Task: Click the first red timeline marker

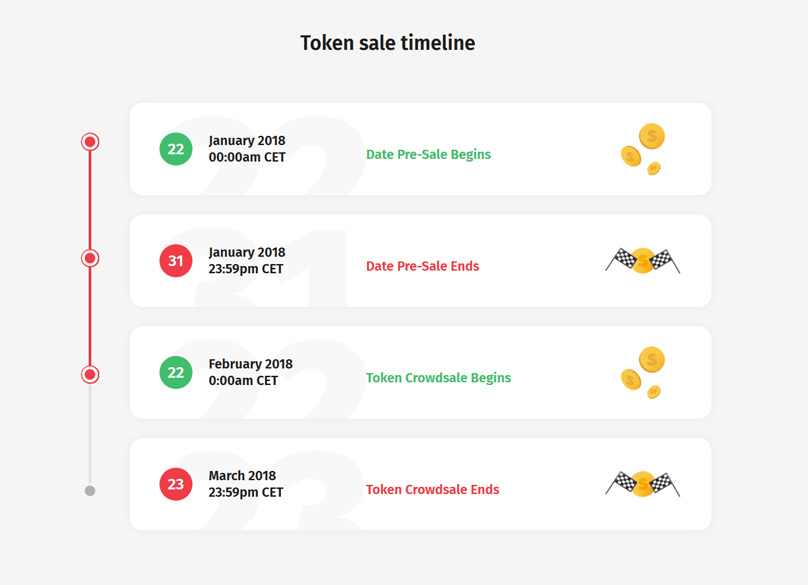Action: pos(90,142)
